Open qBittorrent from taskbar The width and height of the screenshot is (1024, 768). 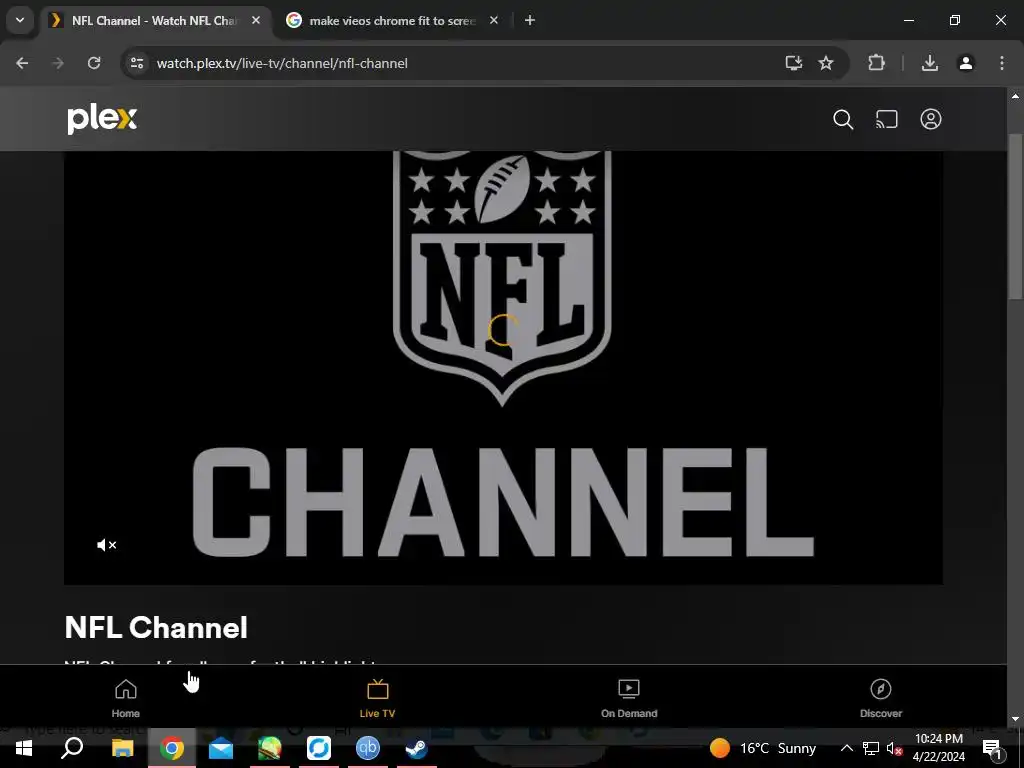[368, 748]
